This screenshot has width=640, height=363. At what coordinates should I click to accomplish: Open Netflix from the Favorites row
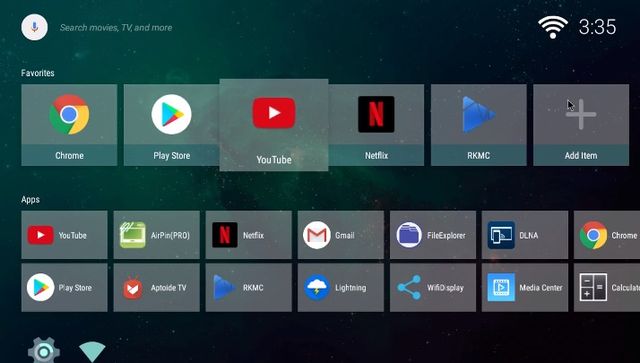(x=376, y=125)
